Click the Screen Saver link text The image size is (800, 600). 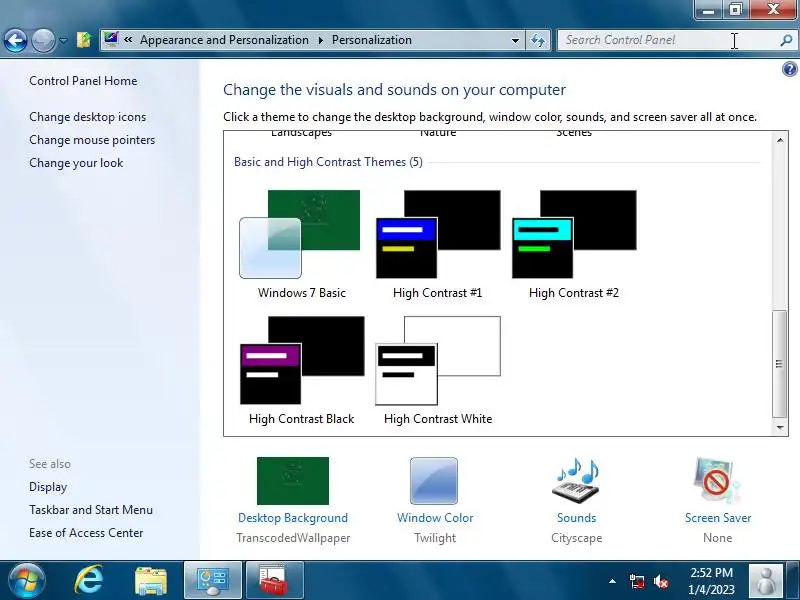[718, 518]
